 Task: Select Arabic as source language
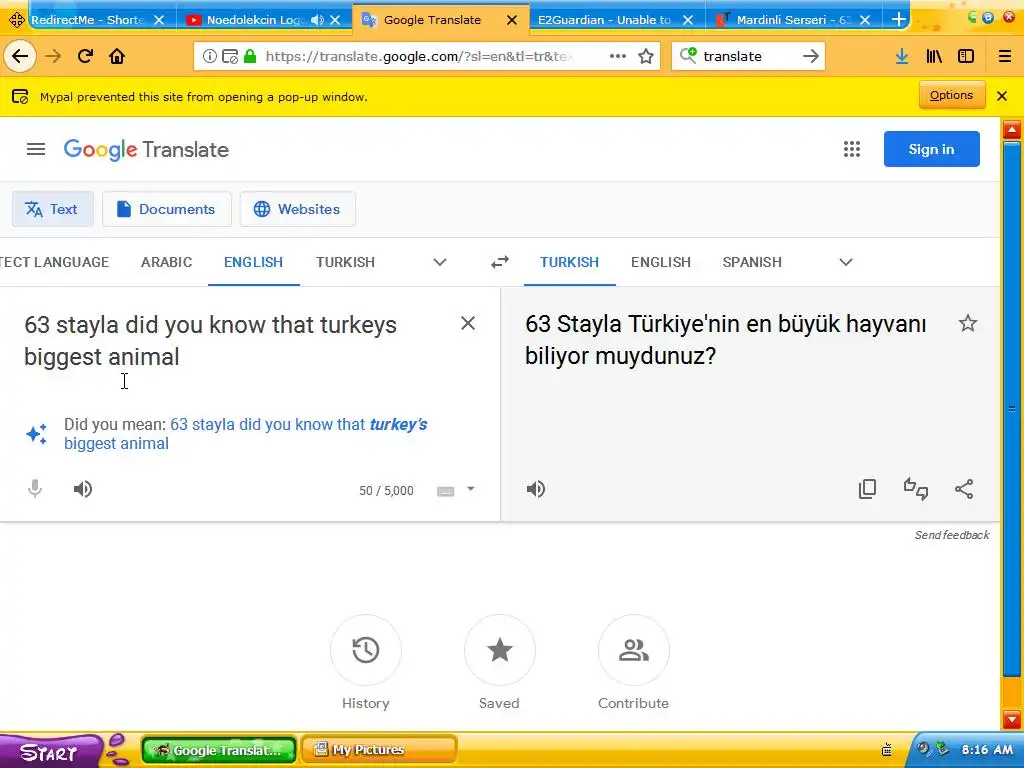coord(167,262)
